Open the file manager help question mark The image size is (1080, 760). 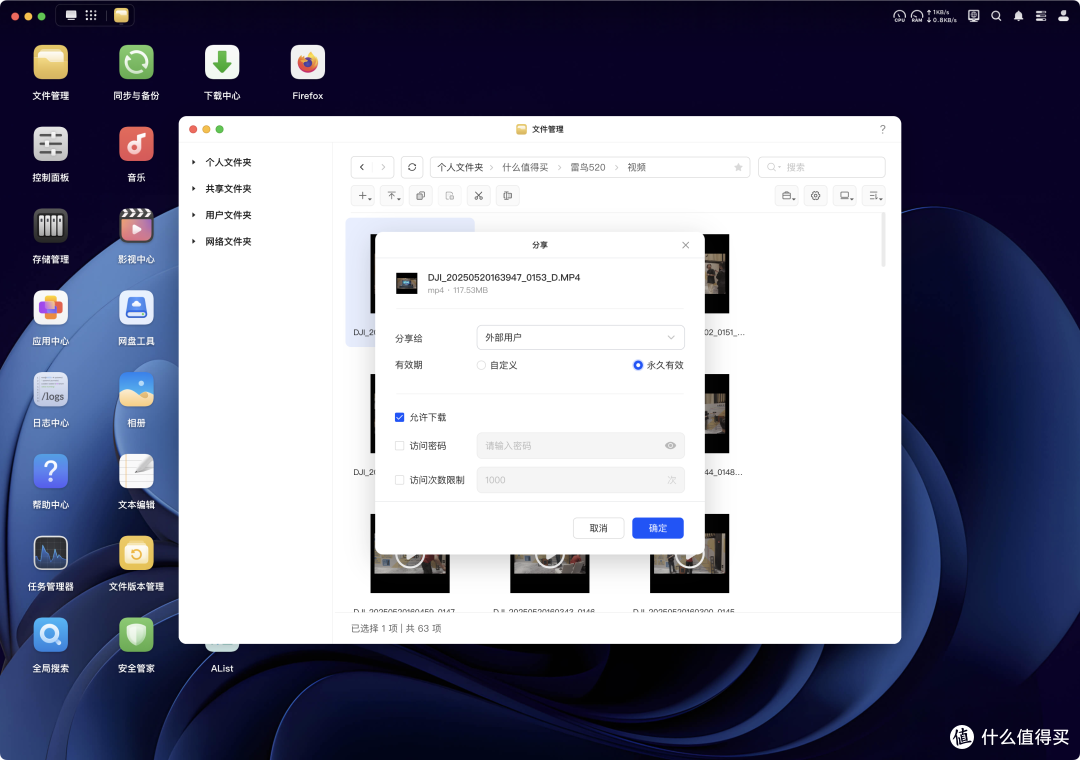click(882, 130)
